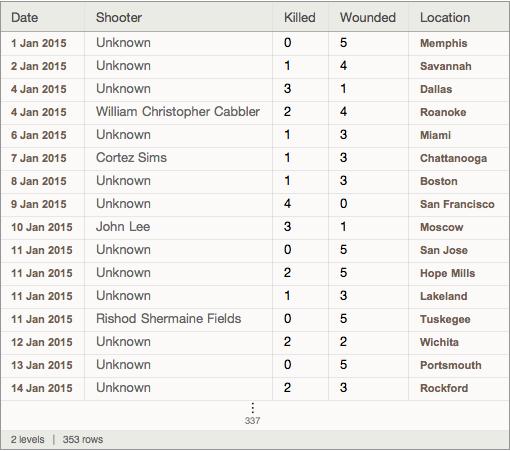Open the San Jose location link
Viewport: 510px width, 451px height.
click(444, 250)
